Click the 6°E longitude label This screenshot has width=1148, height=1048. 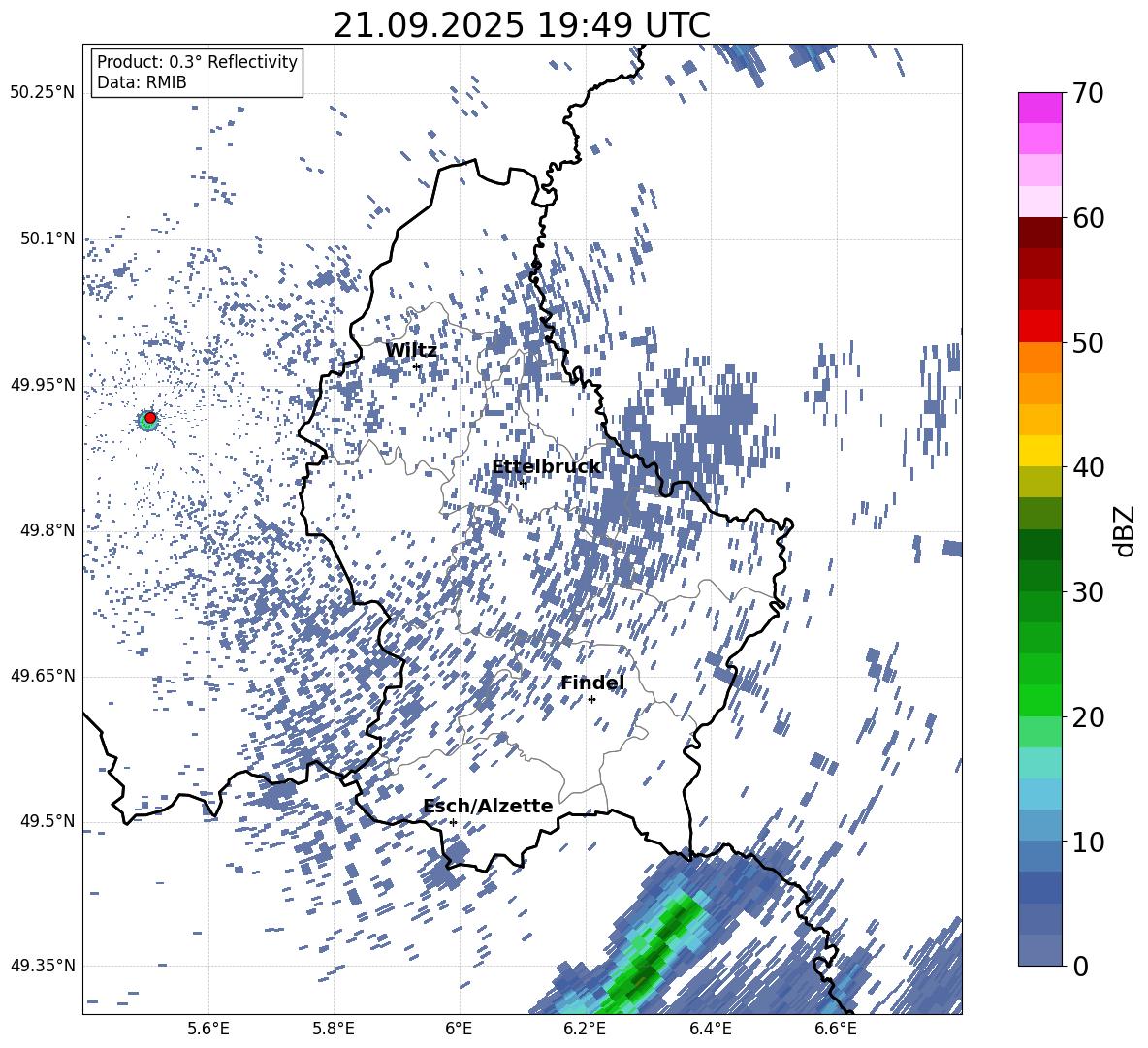click(459, 1029)
